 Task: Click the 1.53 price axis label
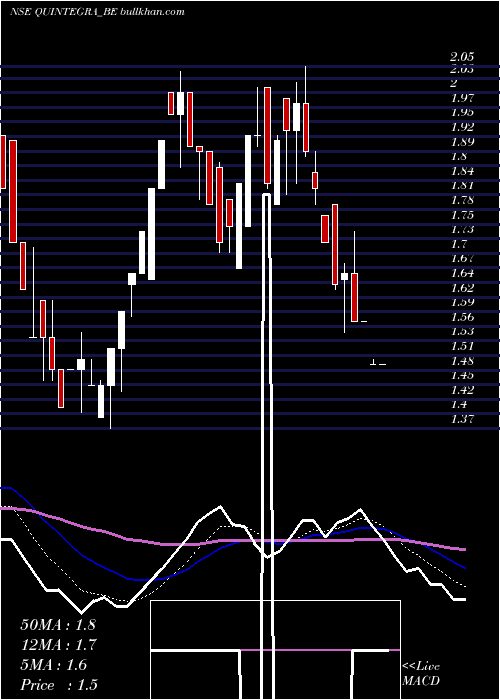(462, 332)
